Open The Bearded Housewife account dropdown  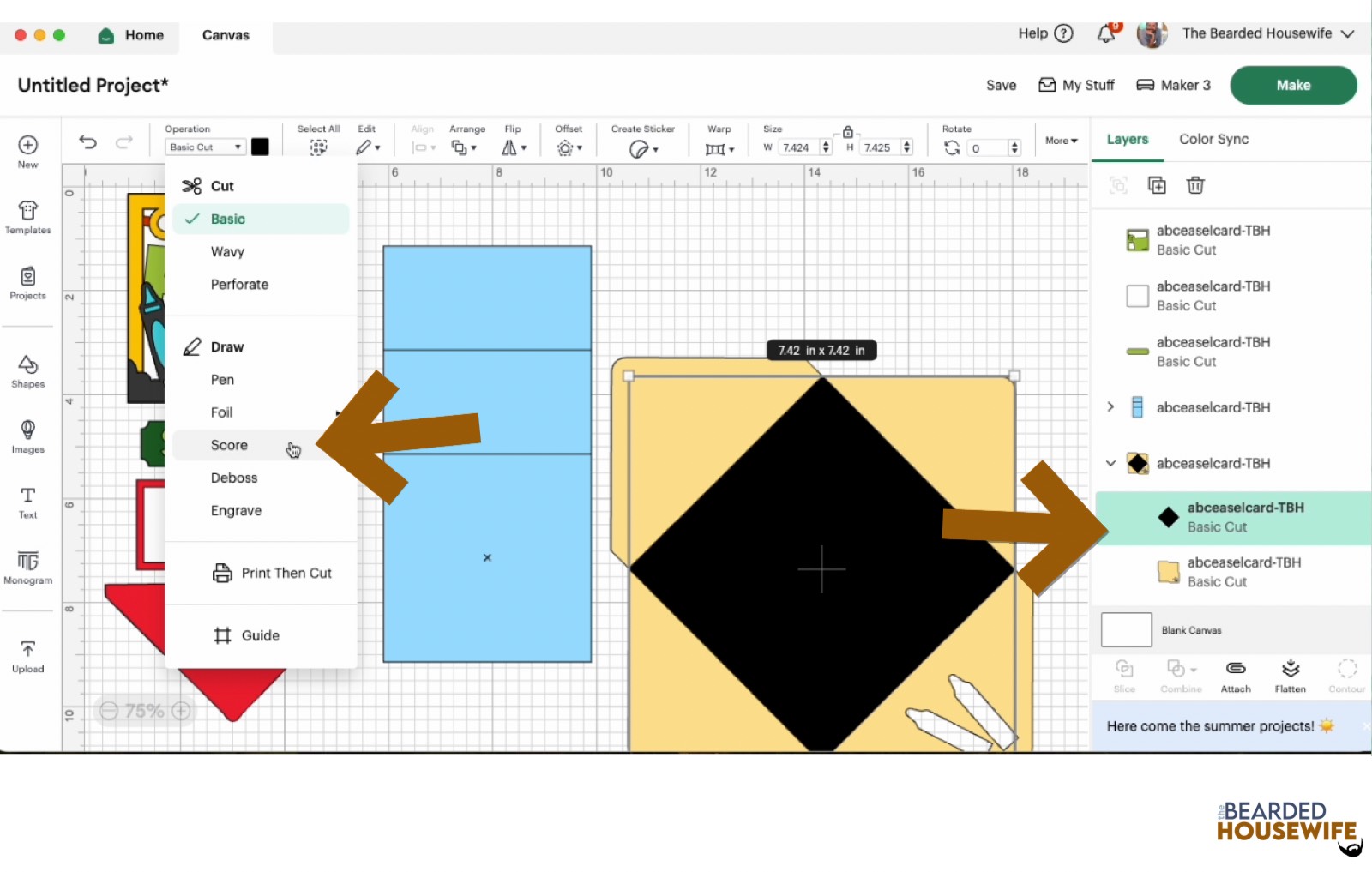point(1261,33)
